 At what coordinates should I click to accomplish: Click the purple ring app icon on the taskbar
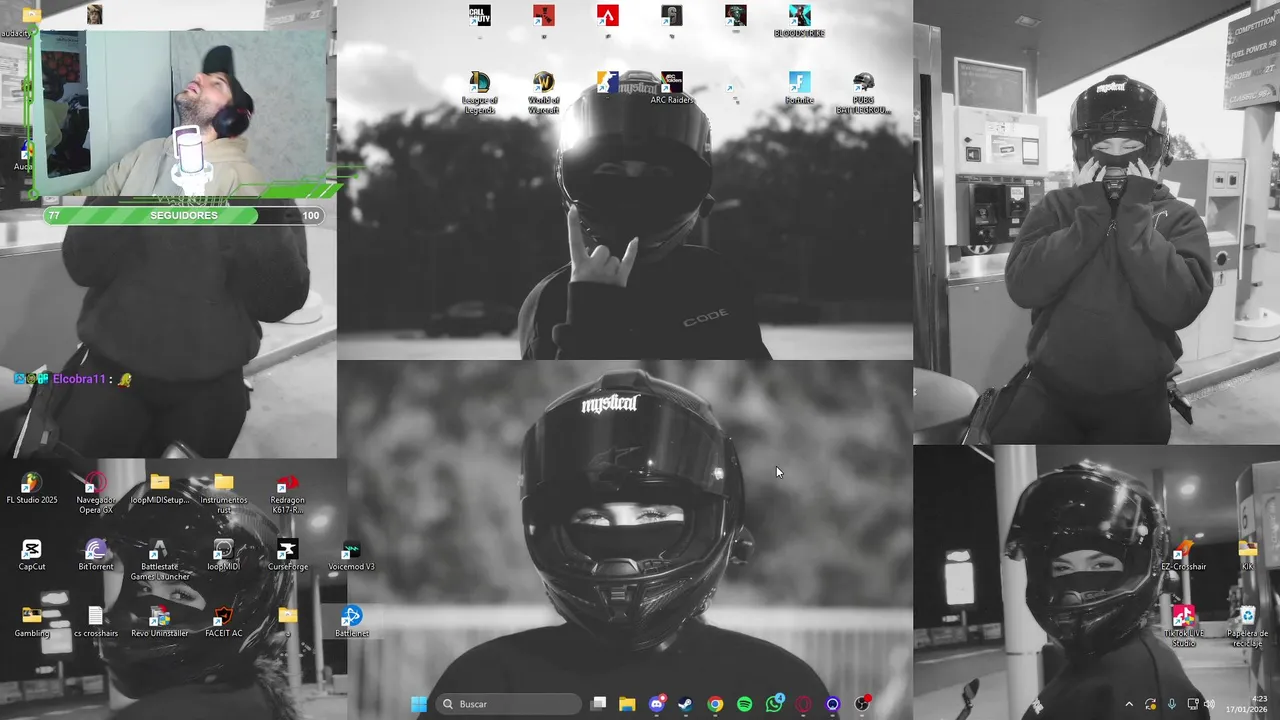(x=833, y=704)
